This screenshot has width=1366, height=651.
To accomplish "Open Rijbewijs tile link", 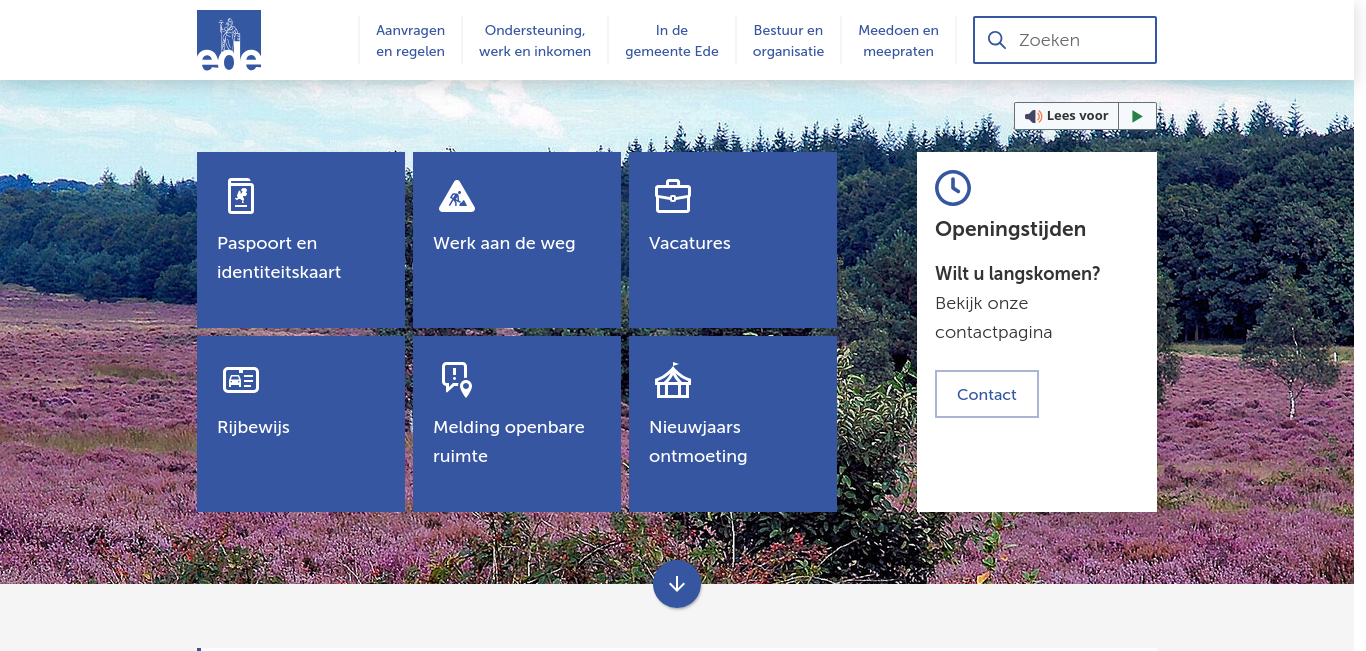I will pyautogui.click(x=301, y=424).
